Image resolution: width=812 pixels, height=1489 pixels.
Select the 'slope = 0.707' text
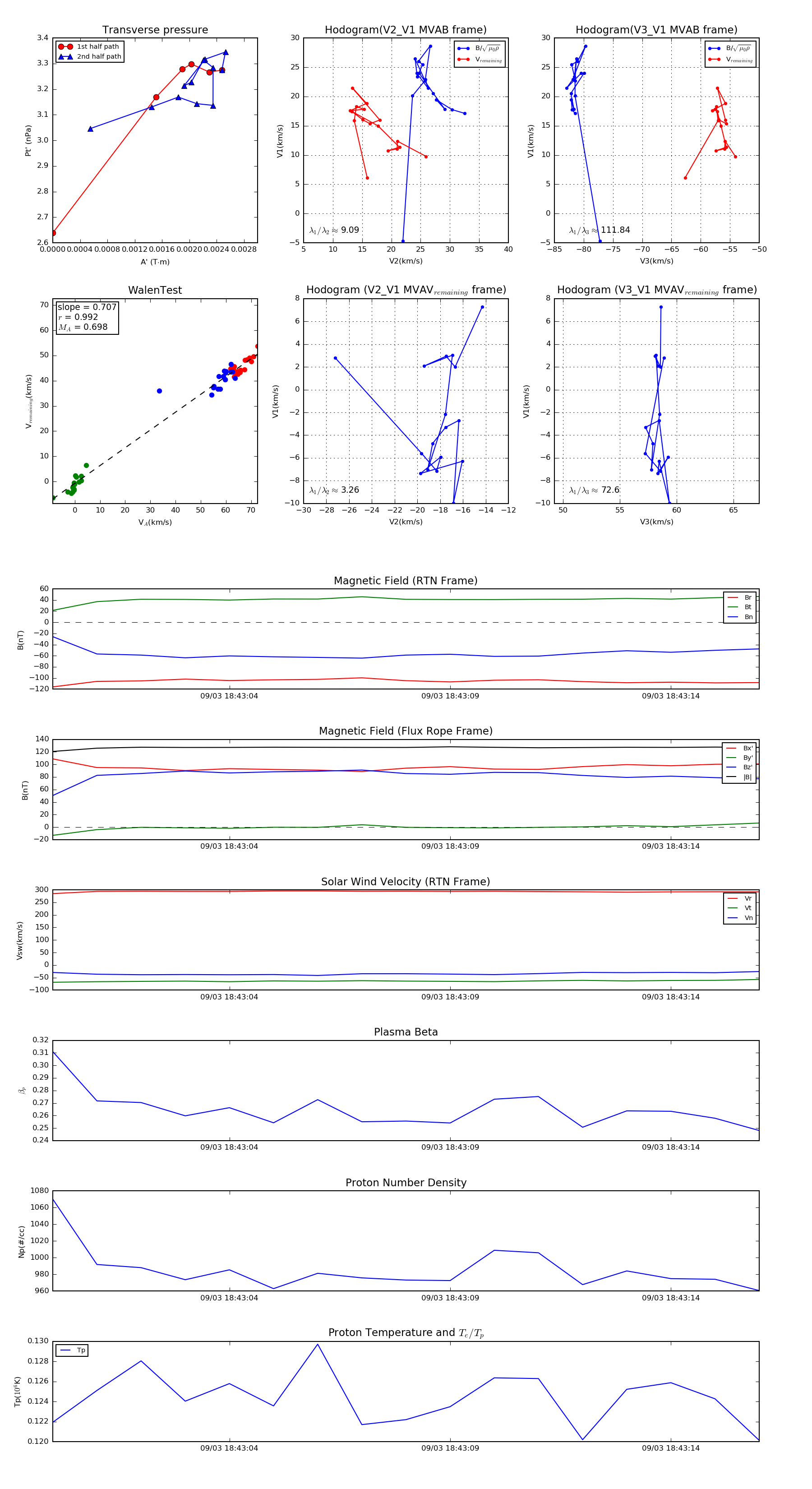pyautogui.click(x=87, y=307)
